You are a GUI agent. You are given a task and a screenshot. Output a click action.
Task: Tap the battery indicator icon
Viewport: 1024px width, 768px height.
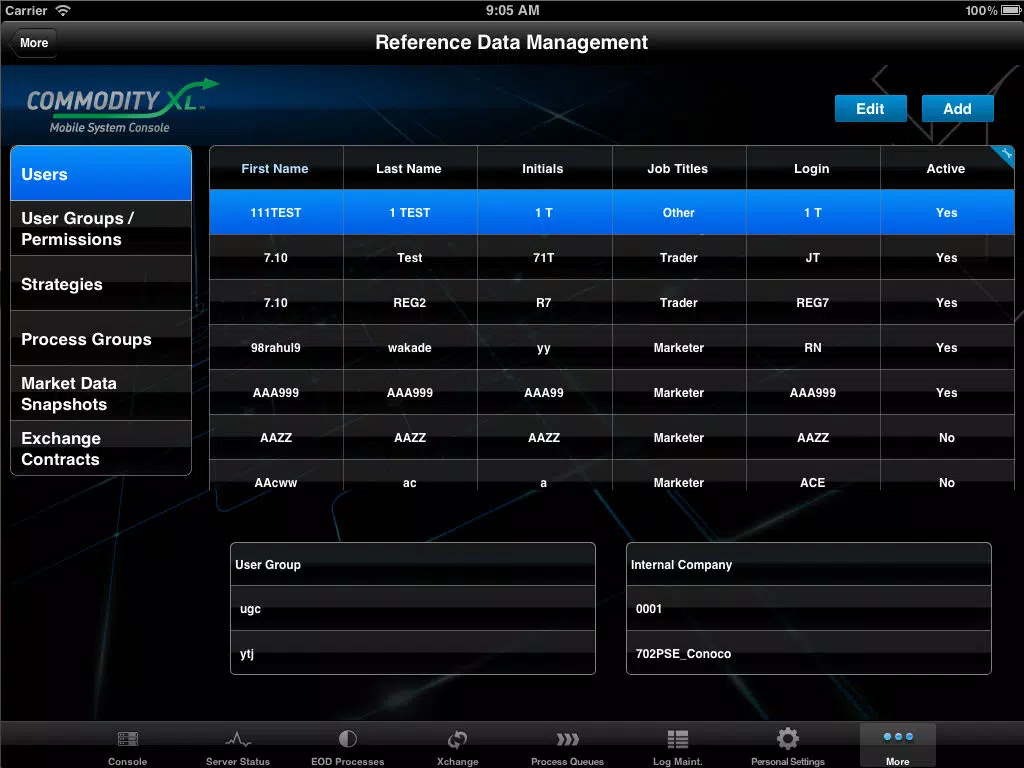coord(1010,10)
